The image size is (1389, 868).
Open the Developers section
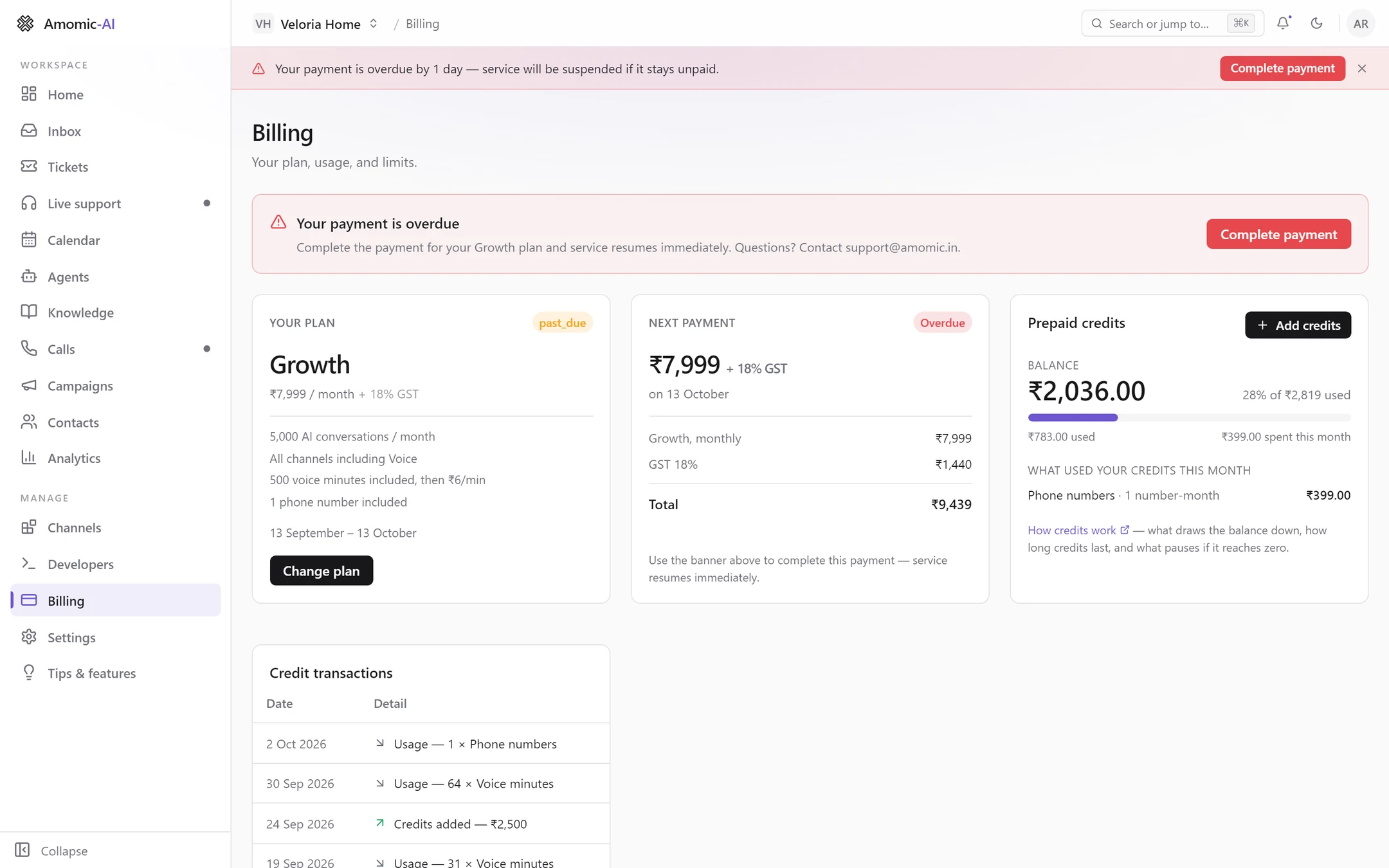(116, 565)
